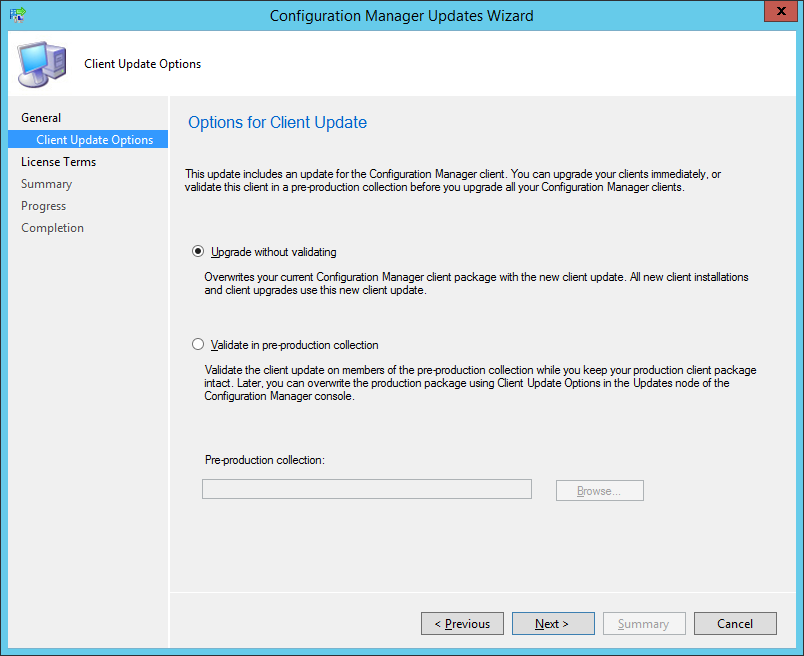Click the wizard icon in title bar
The width and height of the screenshot is (804, 656).
point(17,15)
